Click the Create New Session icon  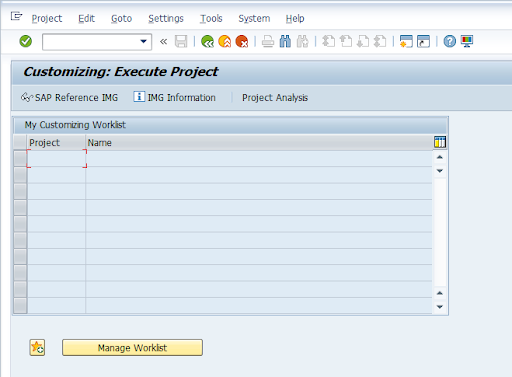[x=406, y=42]
